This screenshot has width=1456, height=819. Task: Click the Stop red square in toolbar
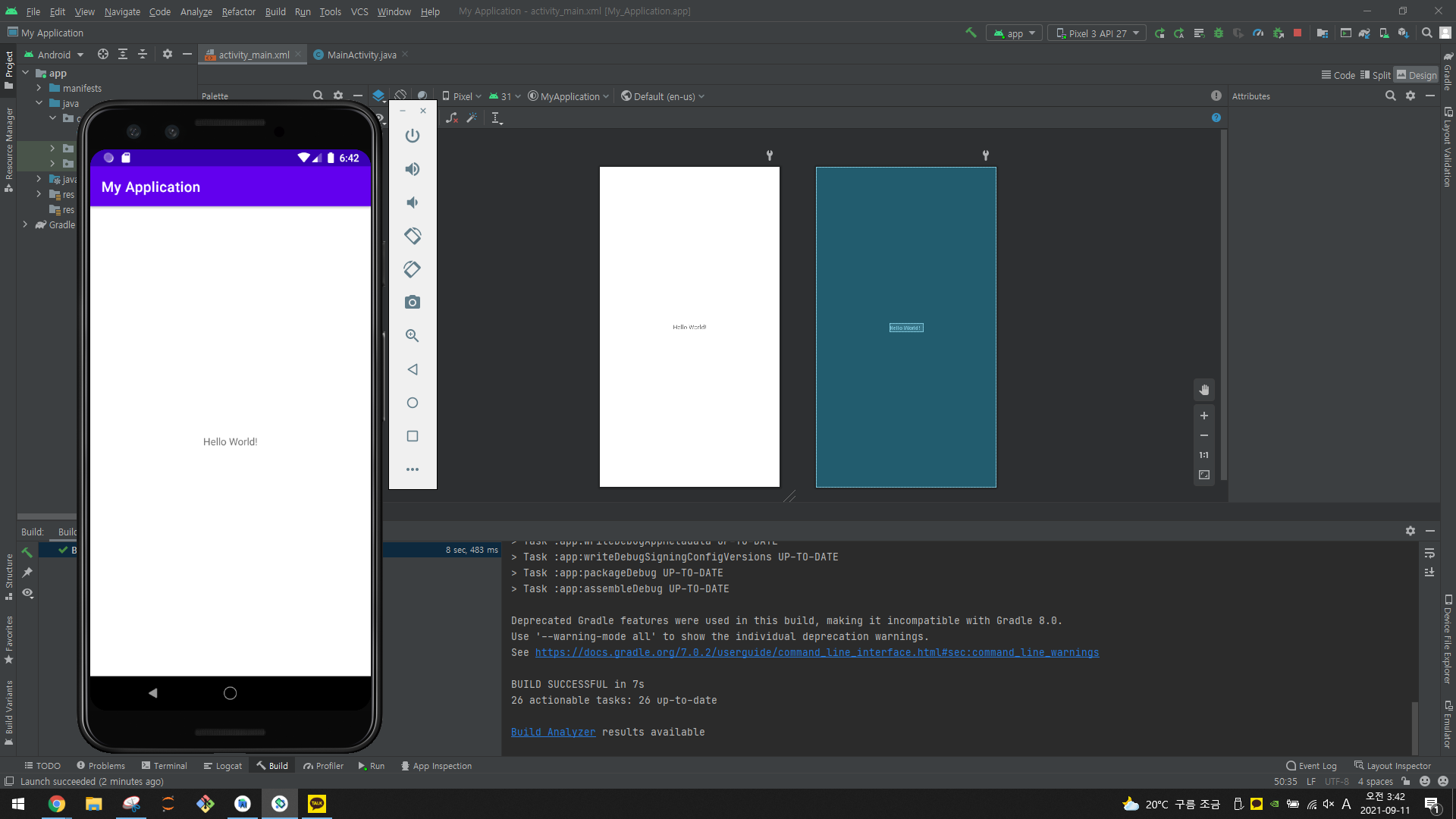pyautogui.click(x=1298, y=33)
